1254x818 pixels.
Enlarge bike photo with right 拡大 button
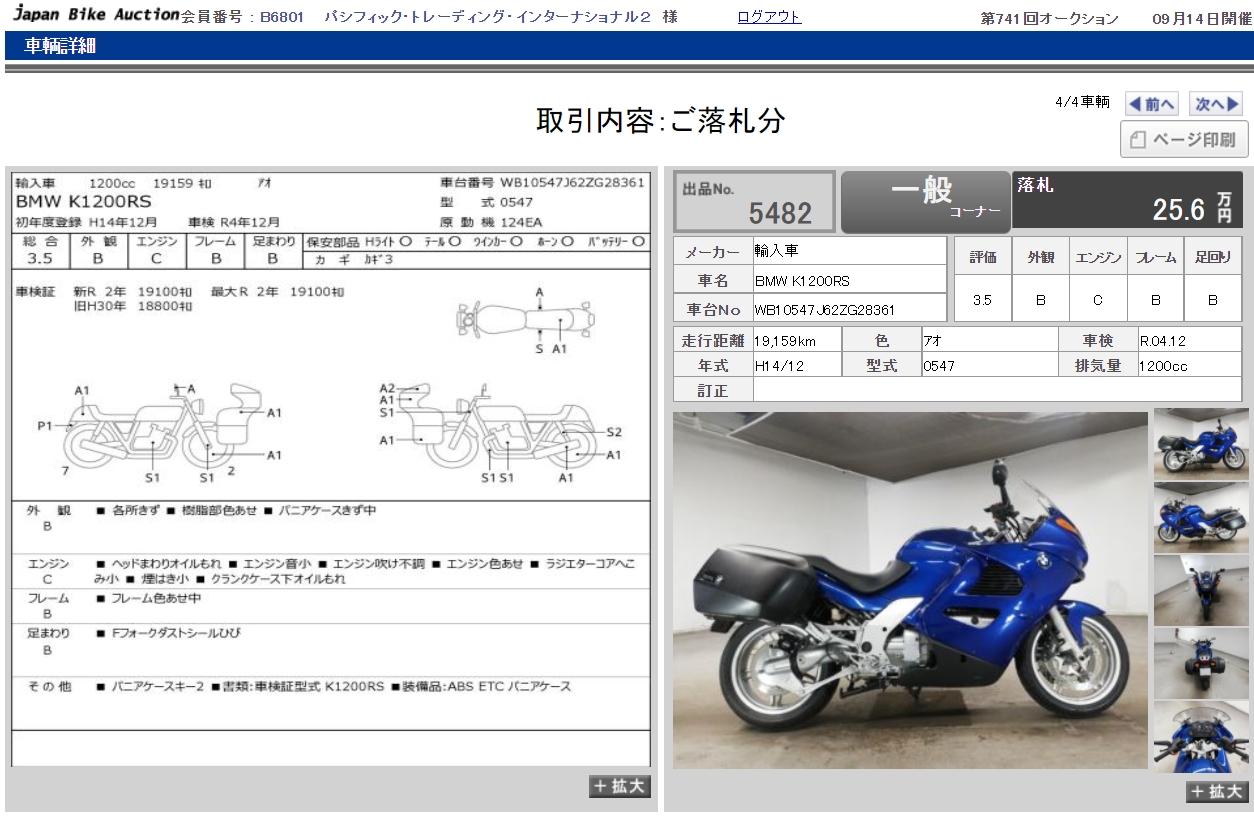pyautogui.click(x=1217, y=791)
